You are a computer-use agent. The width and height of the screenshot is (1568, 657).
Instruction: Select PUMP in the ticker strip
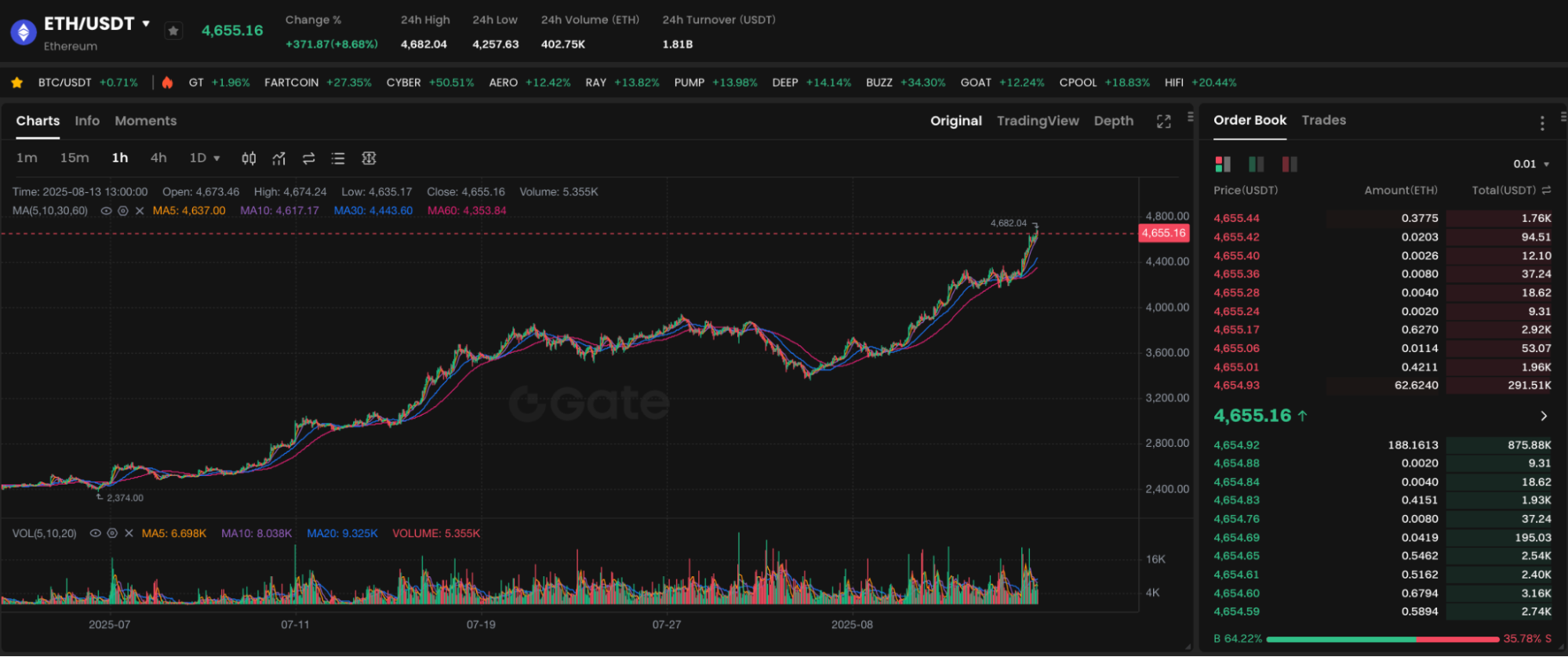click(715, 82)
